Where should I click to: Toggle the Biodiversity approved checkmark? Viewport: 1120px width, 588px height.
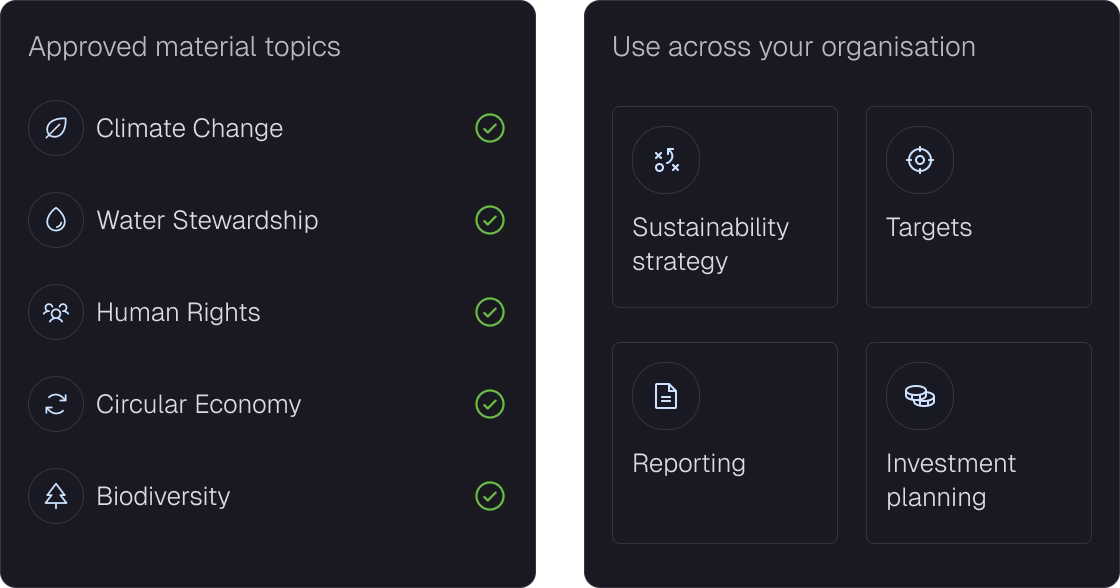click(x=490, y=496)
